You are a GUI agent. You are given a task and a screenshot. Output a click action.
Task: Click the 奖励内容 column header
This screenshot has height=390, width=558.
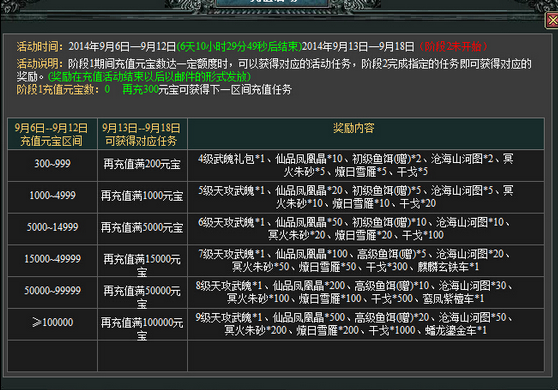click(365, 133)
